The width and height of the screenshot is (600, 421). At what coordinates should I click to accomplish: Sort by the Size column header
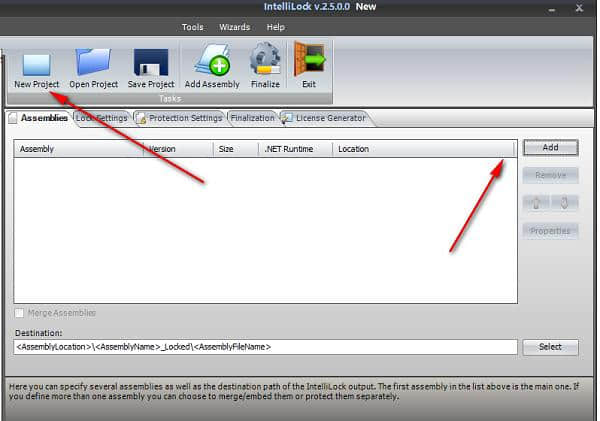point(236,149)
